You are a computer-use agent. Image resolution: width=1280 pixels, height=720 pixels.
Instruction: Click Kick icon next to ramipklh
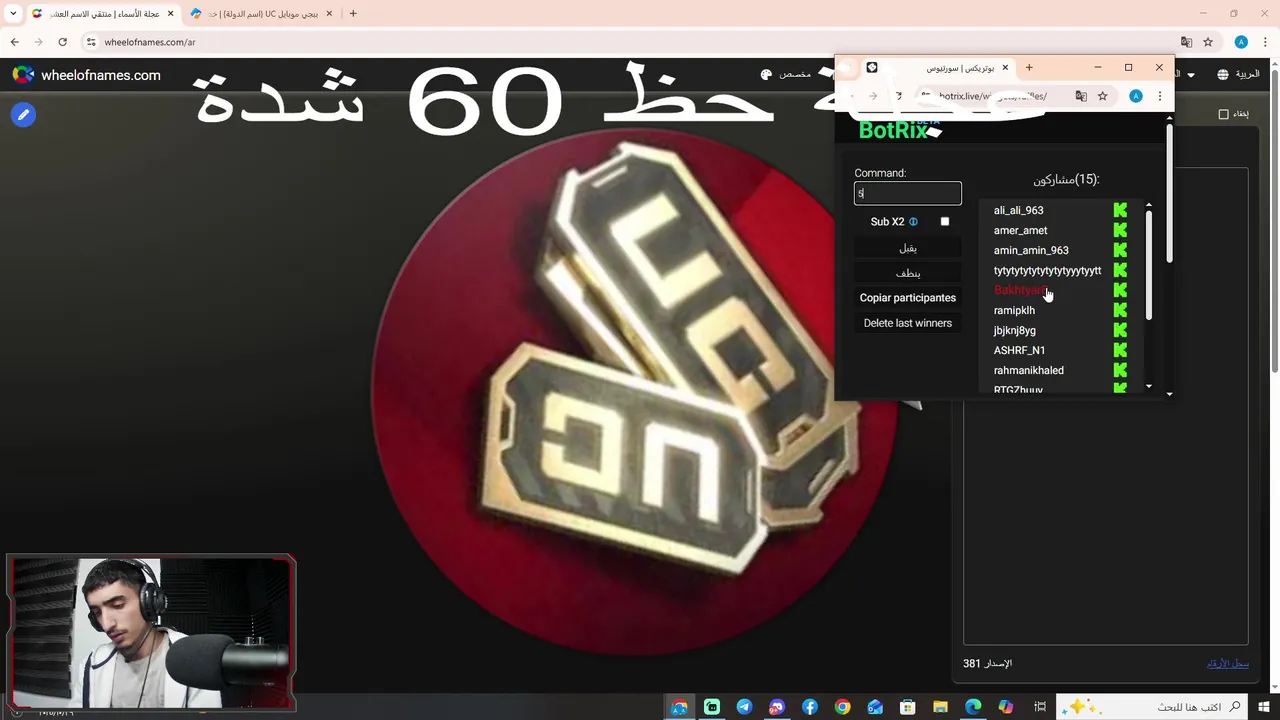point(1120,310)
